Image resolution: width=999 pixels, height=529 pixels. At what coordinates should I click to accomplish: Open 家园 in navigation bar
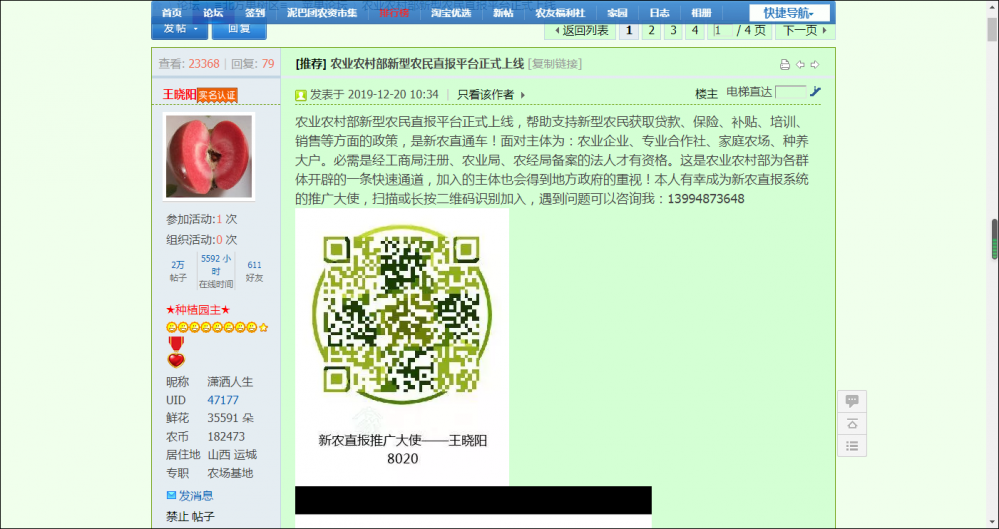click(x=617, y=13)
